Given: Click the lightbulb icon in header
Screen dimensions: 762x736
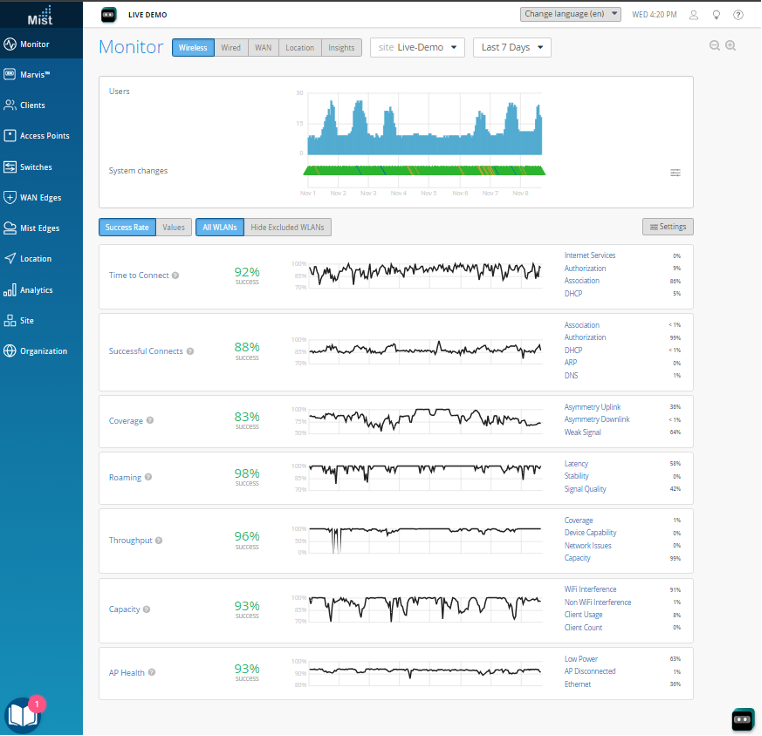Looking at the screenshot, I should (716, 15).
